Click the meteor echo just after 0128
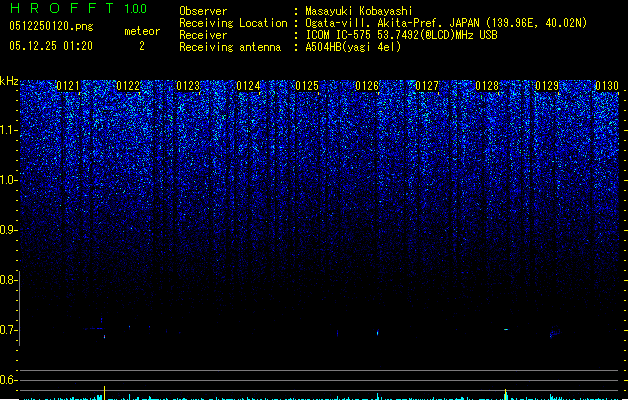Viewport: 629px width, 400px height. point(506,329)
